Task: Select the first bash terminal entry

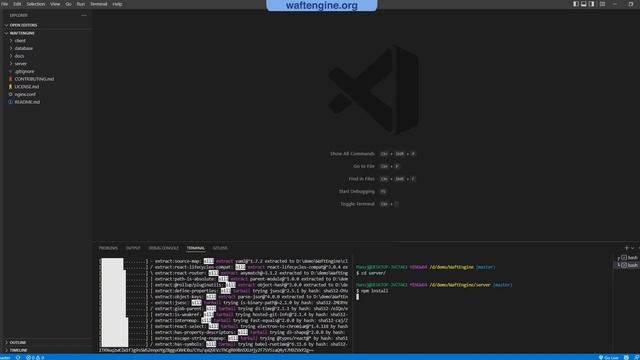Action: (629, 258)
